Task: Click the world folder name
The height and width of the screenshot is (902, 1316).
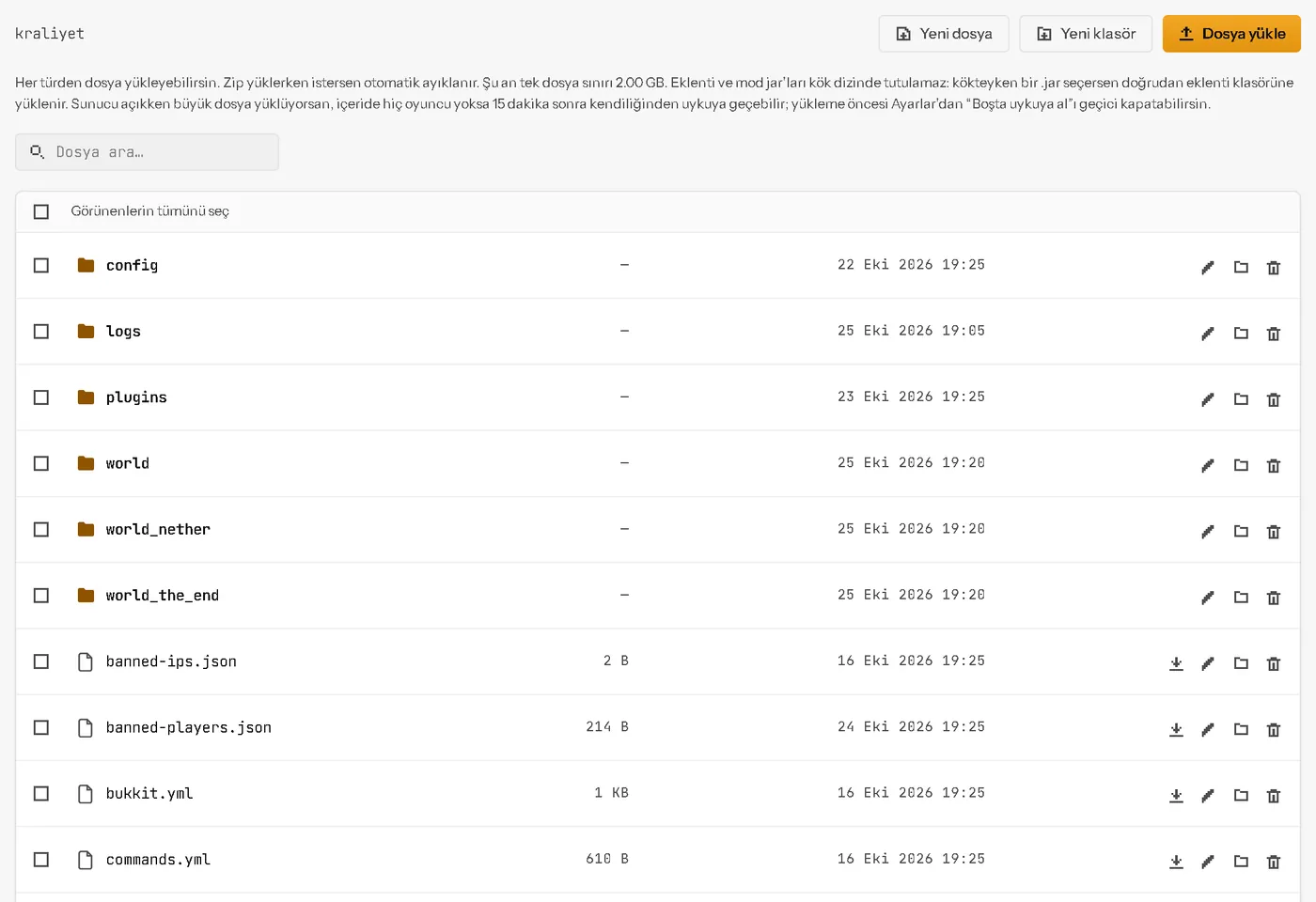Action: click(128, 463)
